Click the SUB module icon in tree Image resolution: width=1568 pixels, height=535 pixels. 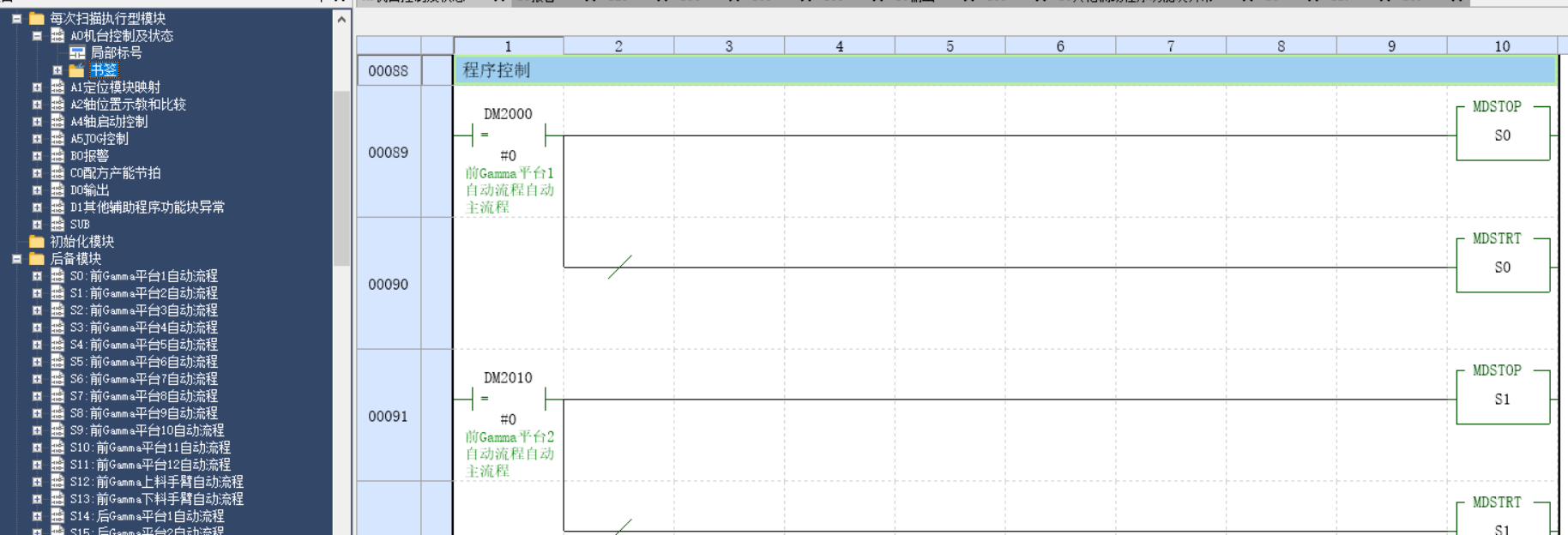57,225
